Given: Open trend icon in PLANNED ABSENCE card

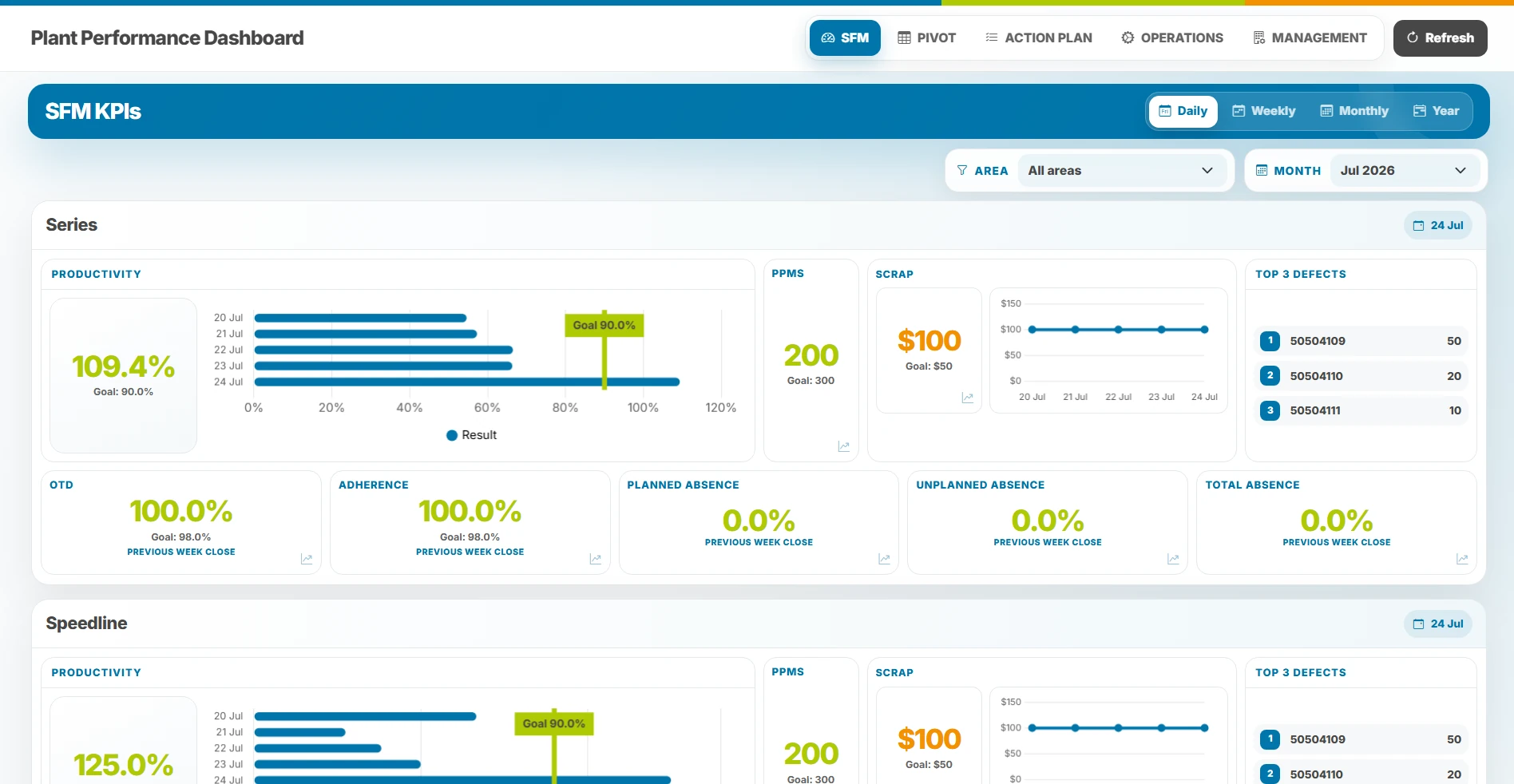Looking at the screenshot, I should coord(884,559).
